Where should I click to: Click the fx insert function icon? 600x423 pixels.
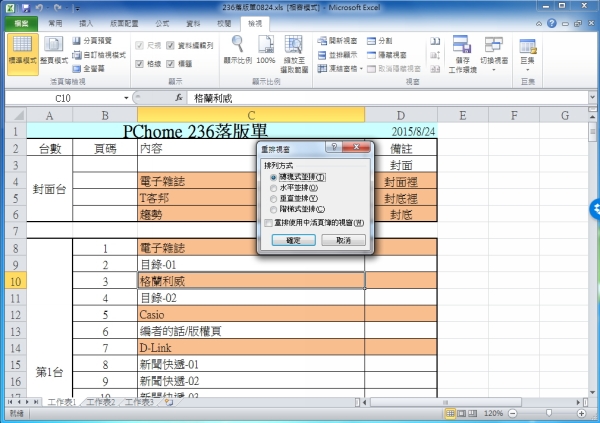click(178, 98)
